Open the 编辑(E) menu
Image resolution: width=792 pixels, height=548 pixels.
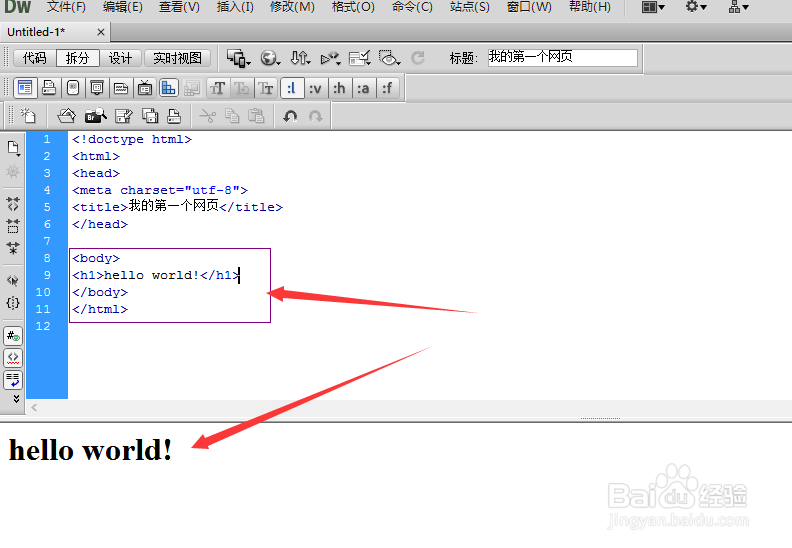click(x=123, y=7)
